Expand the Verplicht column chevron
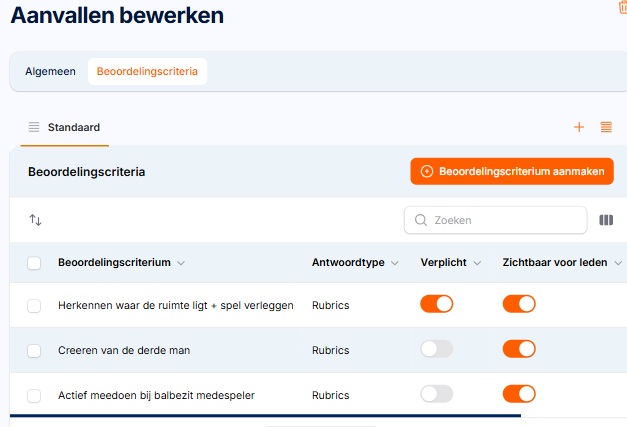627x427 pixels. [477, 263]
